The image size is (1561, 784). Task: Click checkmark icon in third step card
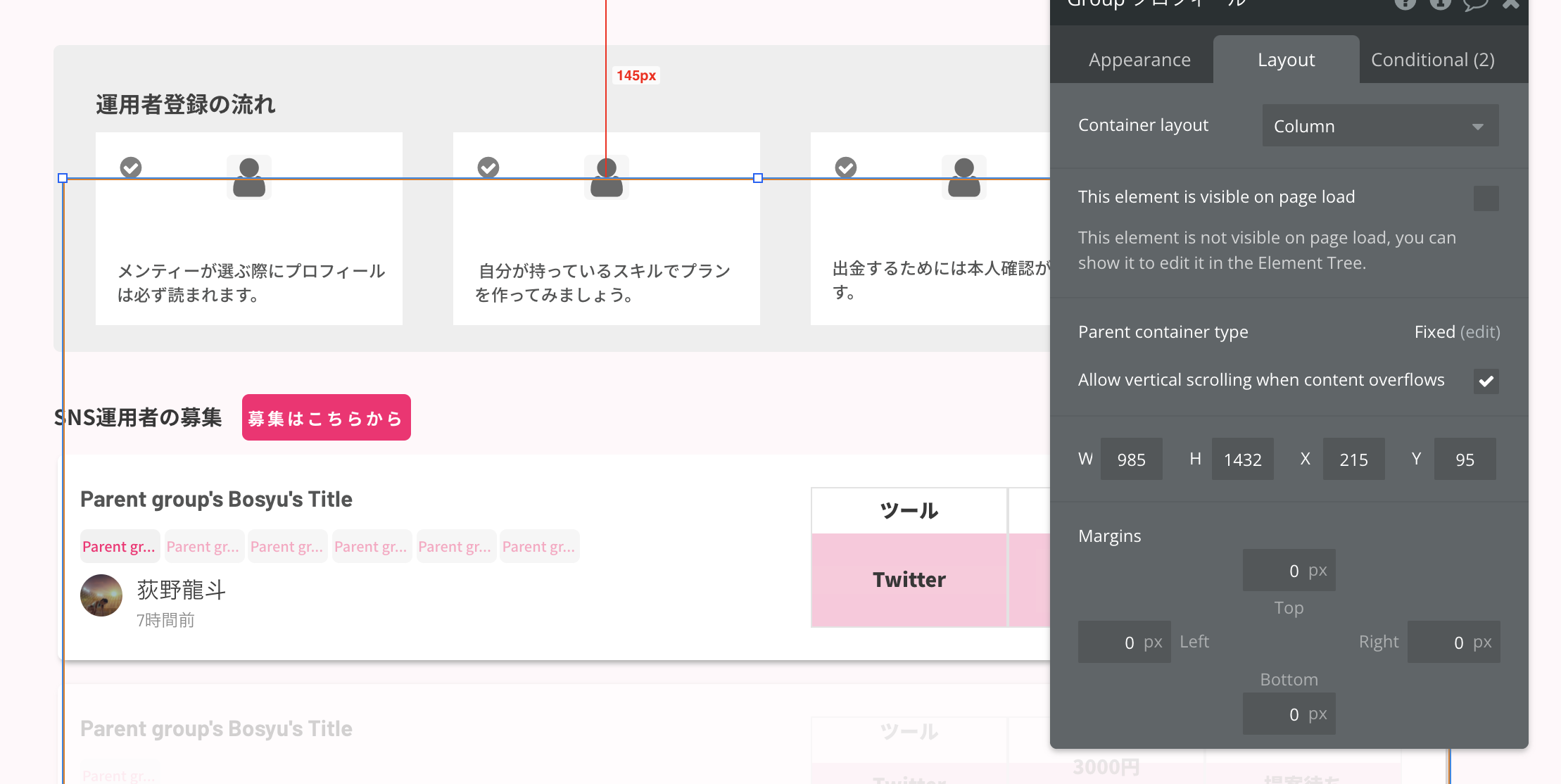pyautogui.click(x=846, y=167)
